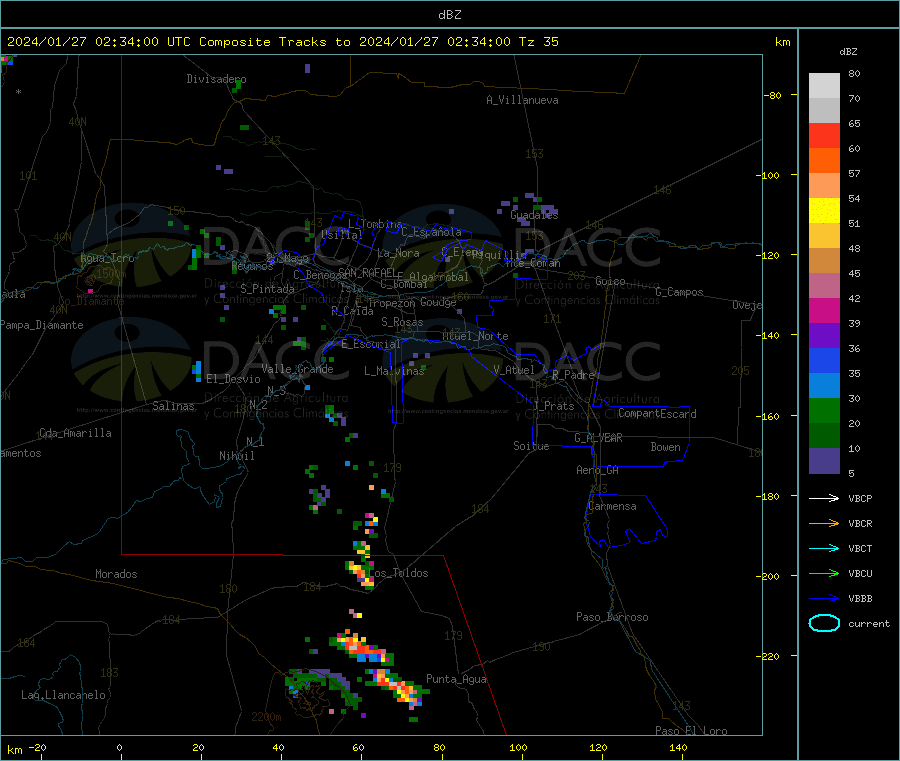Click the cyan 'current' ellipse icon
The image size is (900, 761).
(824, 623)
